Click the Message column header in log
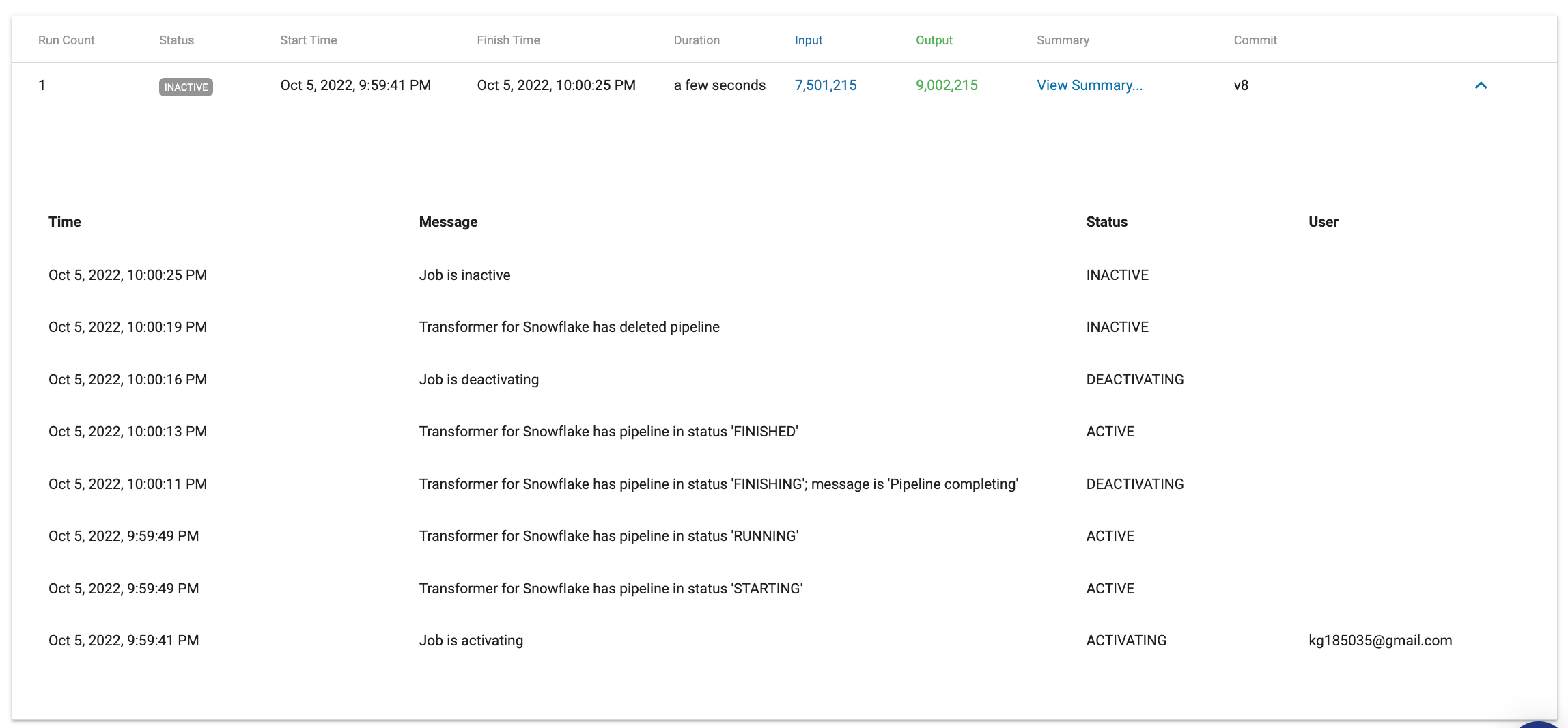Image resolution: width=1568 pixels, height=728 pixels. [448, 222]
